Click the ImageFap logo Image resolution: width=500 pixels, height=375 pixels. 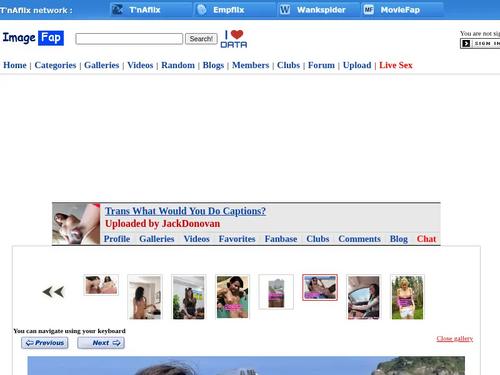point(33,38)
